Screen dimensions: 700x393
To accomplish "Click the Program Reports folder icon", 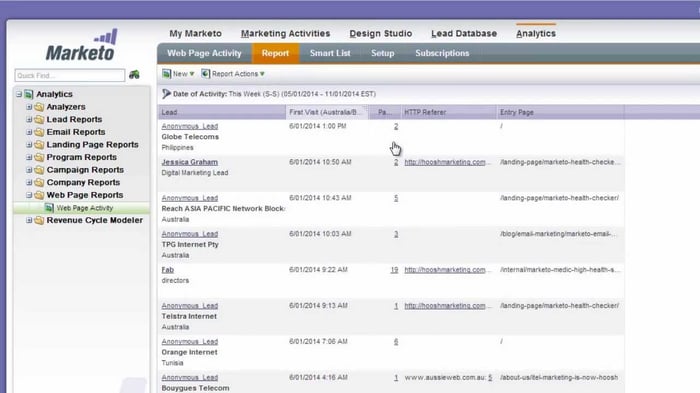I will coord(39,157).
